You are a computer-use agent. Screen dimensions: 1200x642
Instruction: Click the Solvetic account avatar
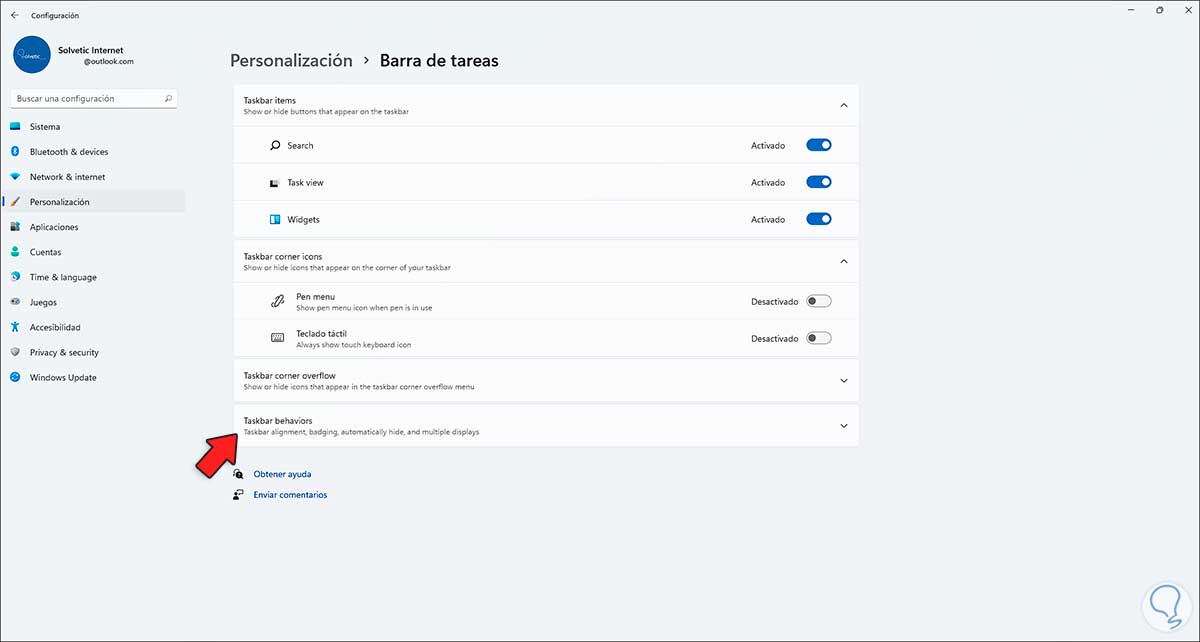tap(32, 55)
